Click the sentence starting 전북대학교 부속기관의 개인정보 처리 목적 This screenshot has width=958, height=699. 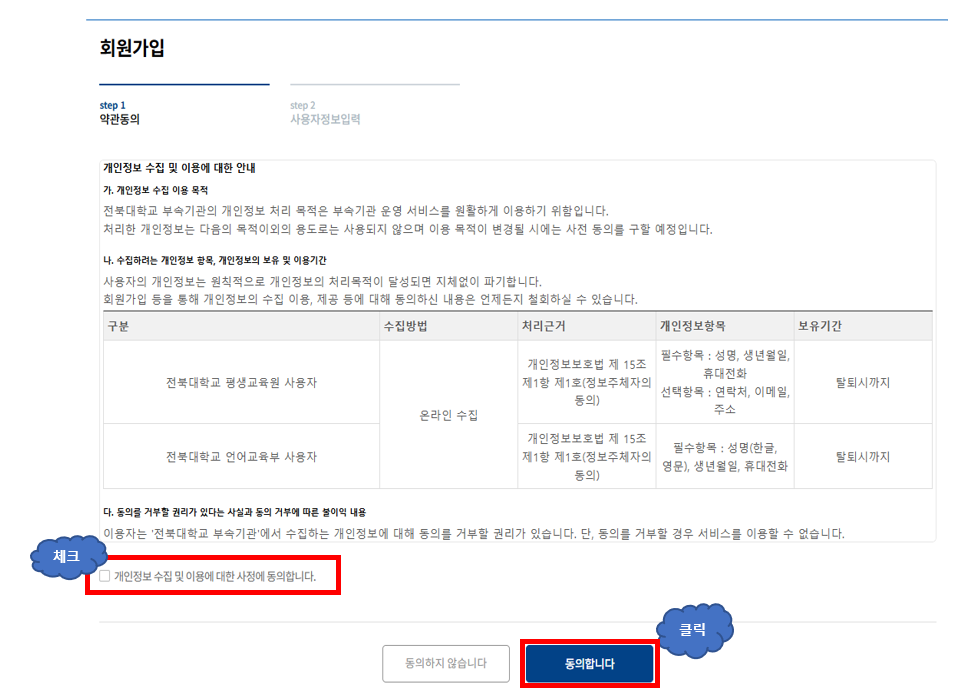[356, 211]
